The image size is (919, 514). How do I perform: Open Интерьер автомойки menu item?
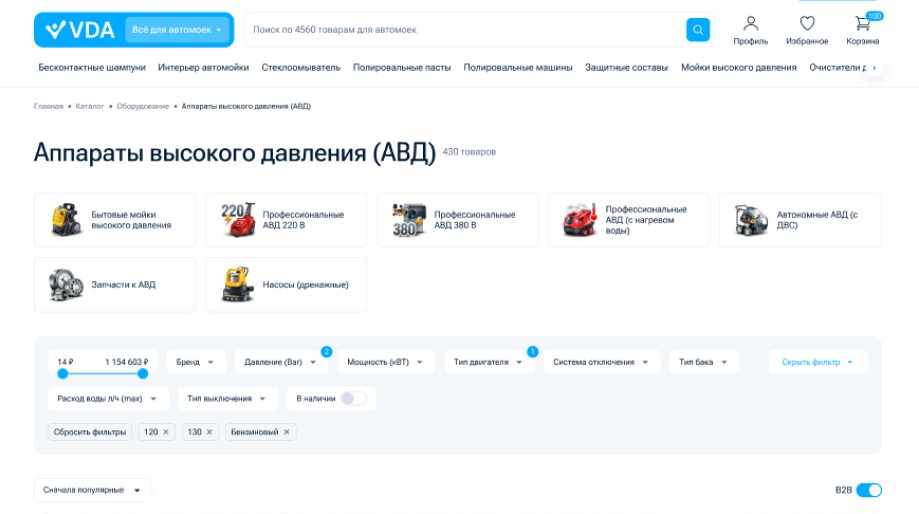click(x=203, y=67)
